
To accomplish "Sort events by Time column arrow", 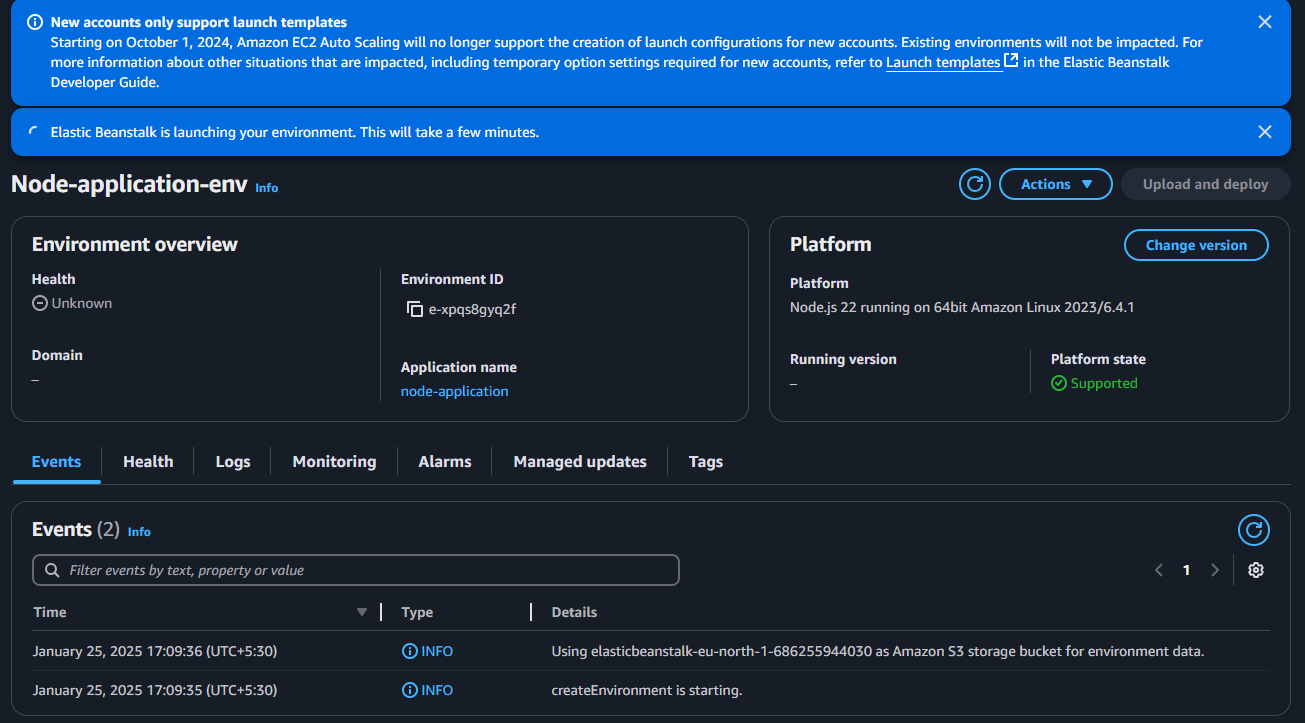I will click(x=362, y=612).
